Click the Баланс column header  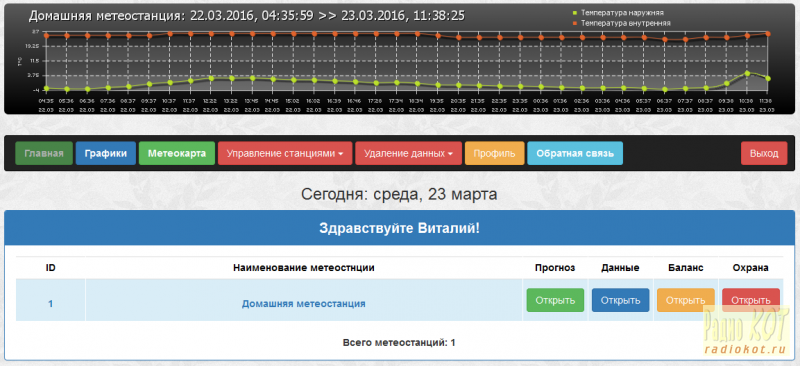click(686, 268)
